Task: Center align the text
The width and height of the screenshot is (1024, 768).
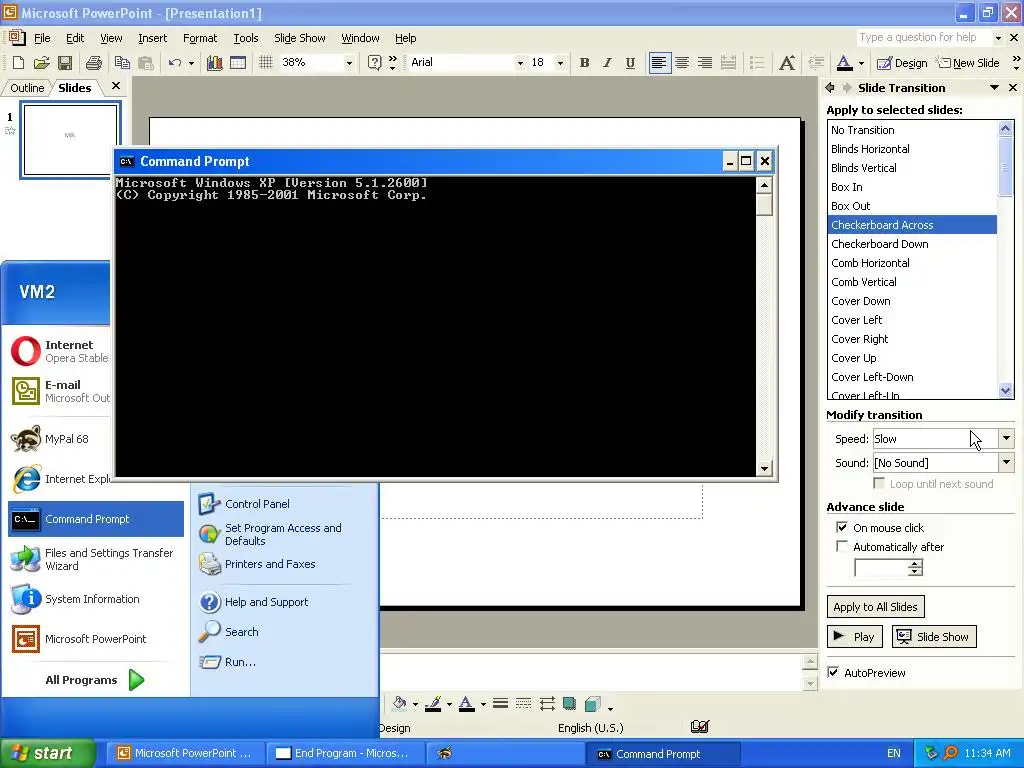Action: point(682,63)
